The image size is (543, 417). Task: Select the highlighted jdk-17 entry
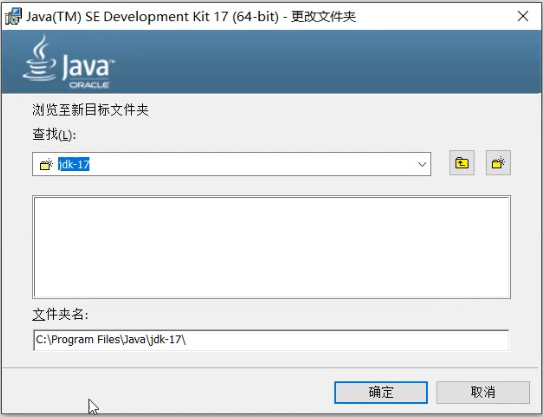tap(74, 164)
